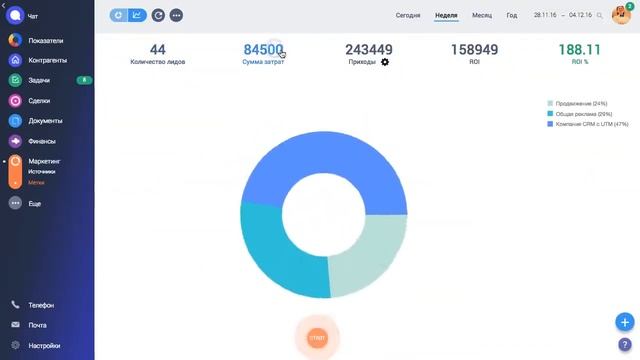Click the Настройки sidebar label
The height and width of the screenshot is (360, 640).
(44, 345)
